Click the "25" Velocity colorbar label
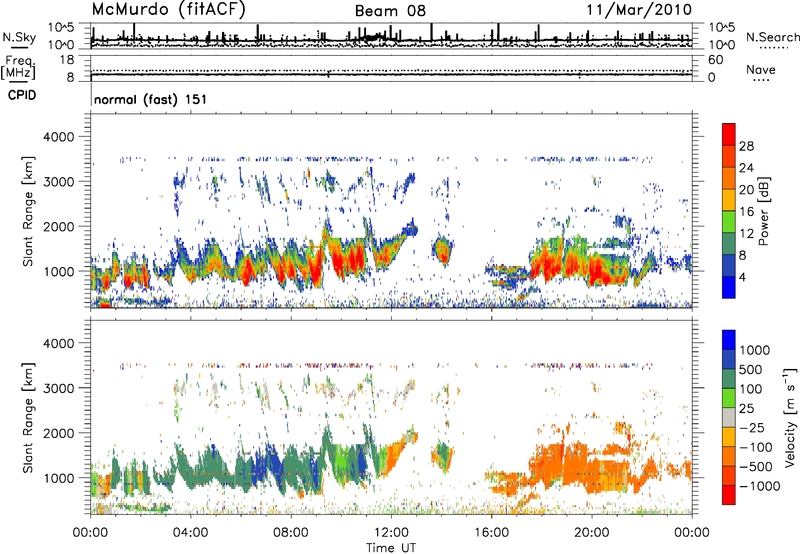 [747, 408]
